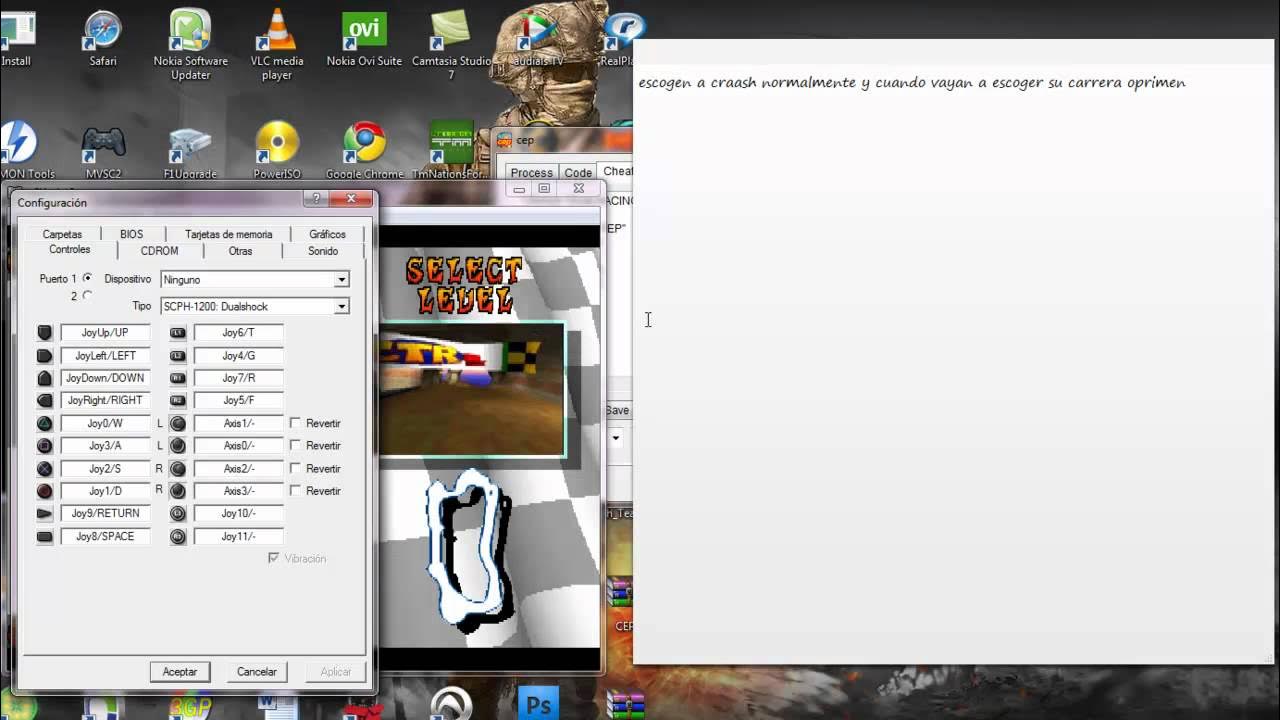Click the Joy2/S mapping field
This screenshot has width=1280, height=720.
click(x=105, y=469)
